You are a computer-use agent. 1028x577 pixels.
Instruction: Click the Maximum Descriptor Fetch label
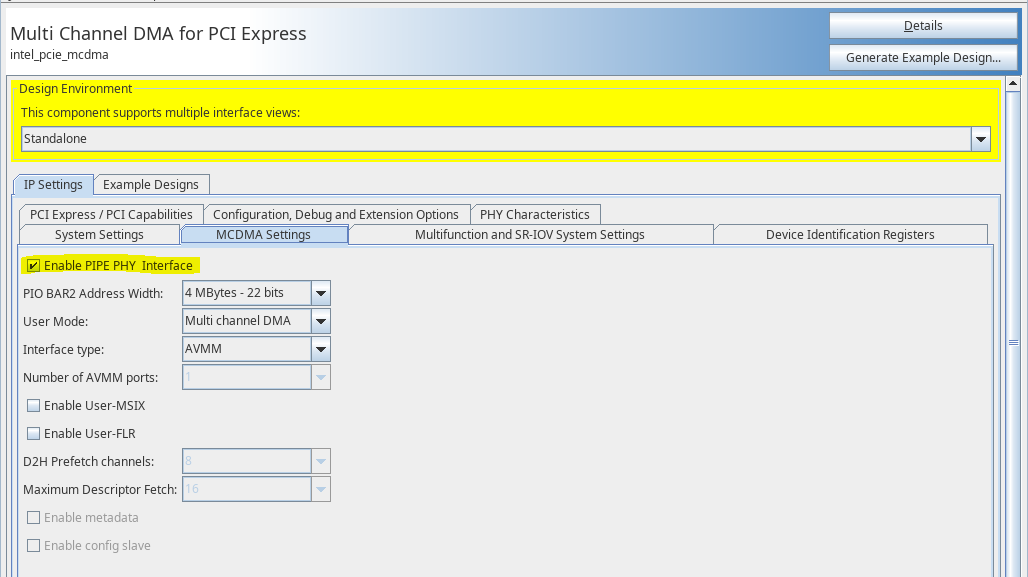click(x=100, y=490)
